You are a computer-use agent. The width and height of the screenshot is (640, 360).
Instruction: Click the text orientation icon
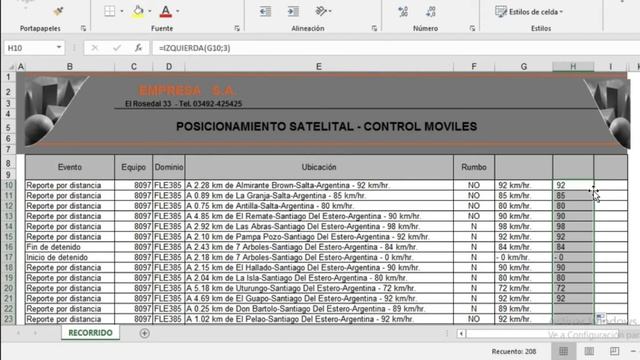tap(321, 11)
